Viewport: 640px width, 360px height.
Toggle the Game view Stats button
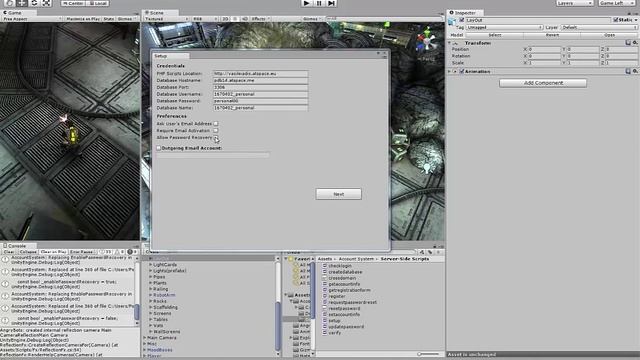click(109, 19)
